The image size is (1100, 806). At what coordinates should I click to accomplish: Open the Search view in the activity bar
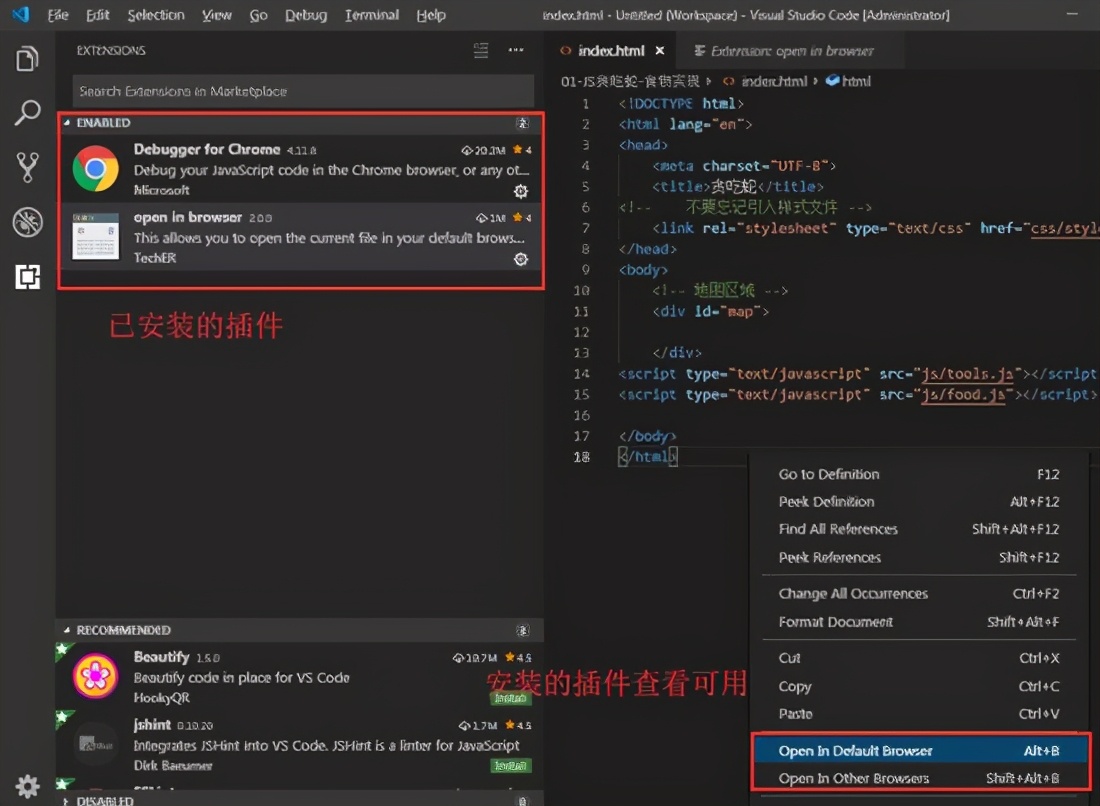click(x=26, y=113)
